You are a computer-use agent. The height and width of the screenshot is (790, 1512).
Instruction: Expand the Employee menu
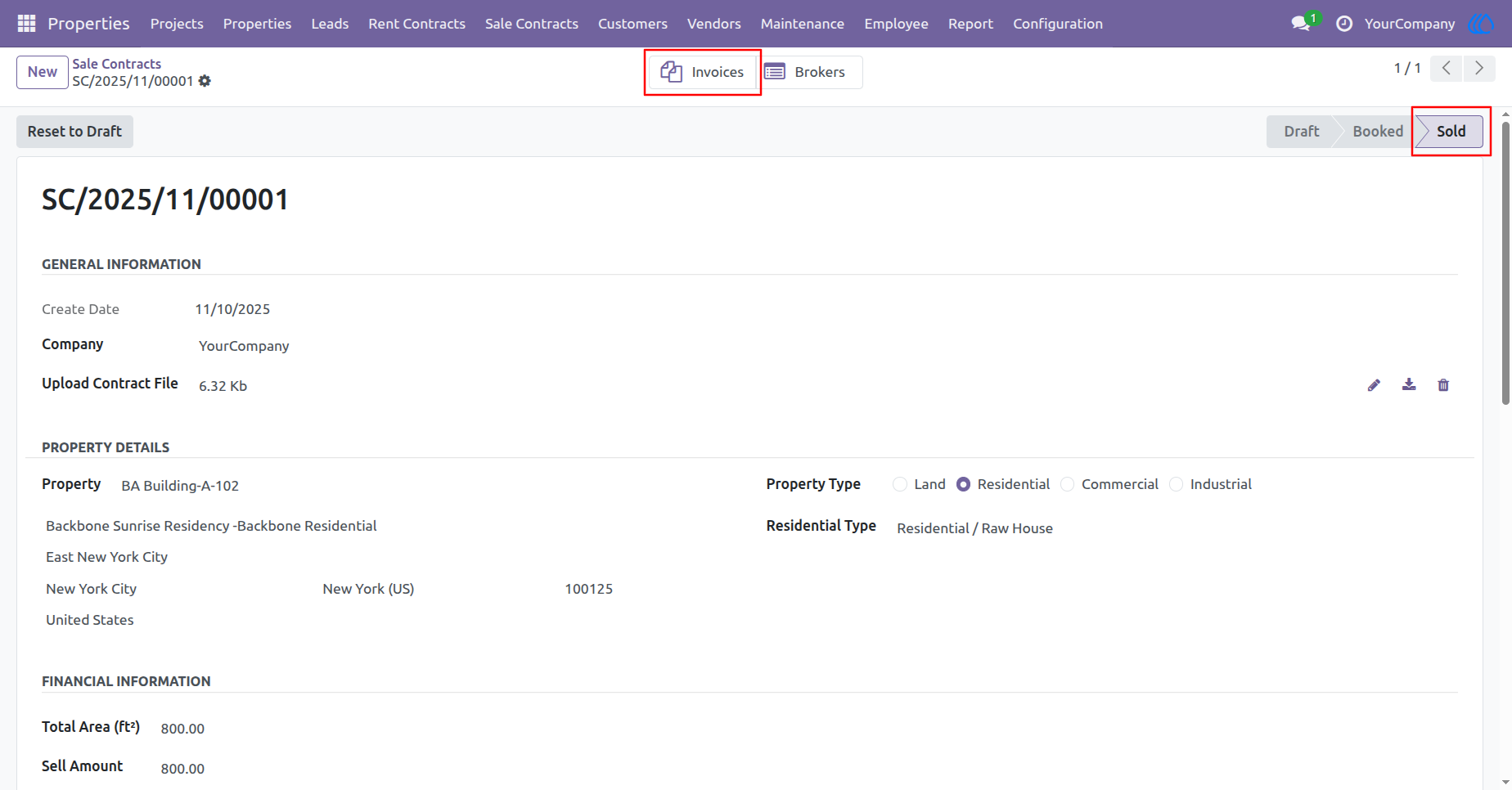point(896,24)
